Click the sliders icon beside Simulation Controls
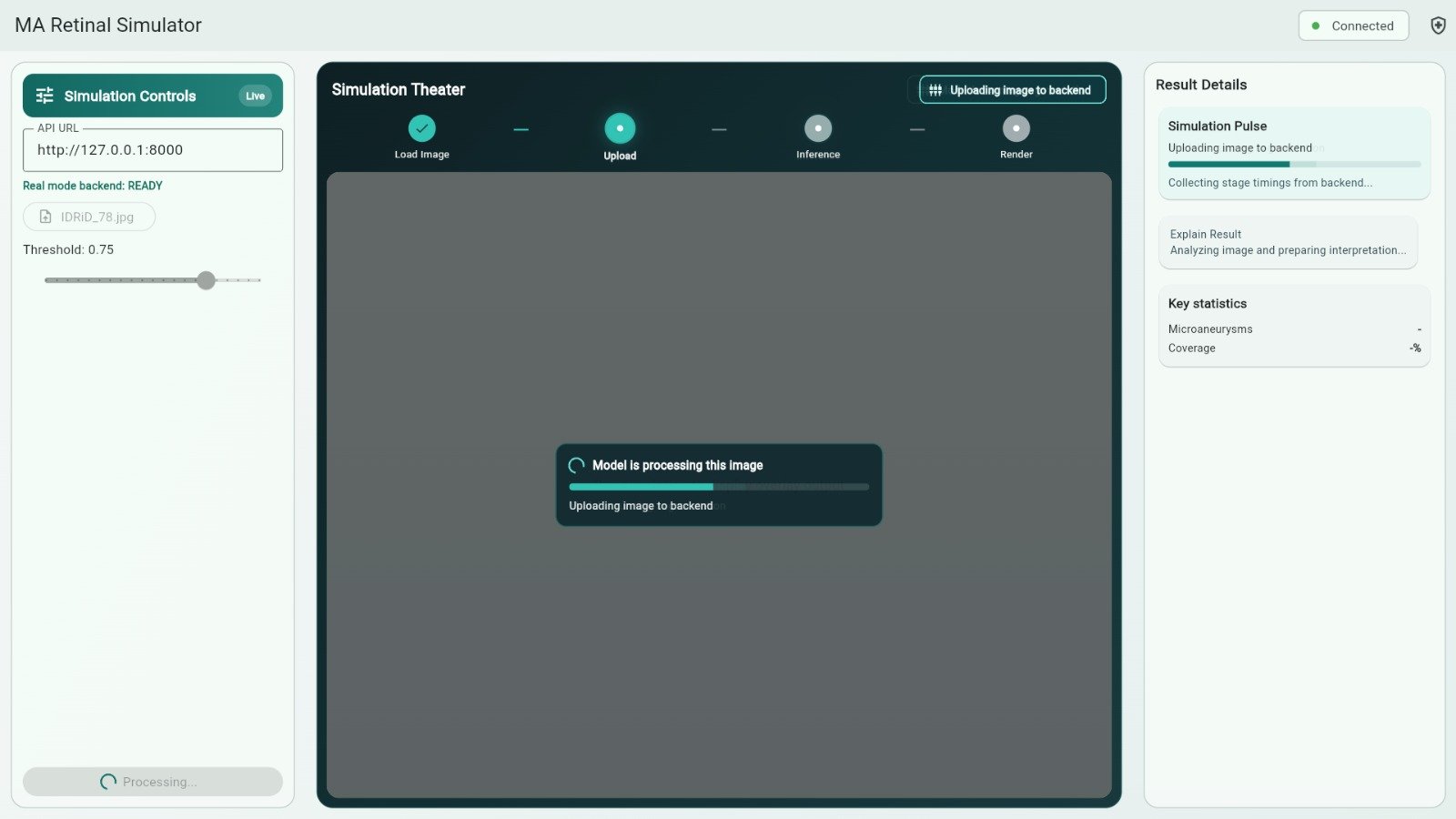 coord(45,96)
